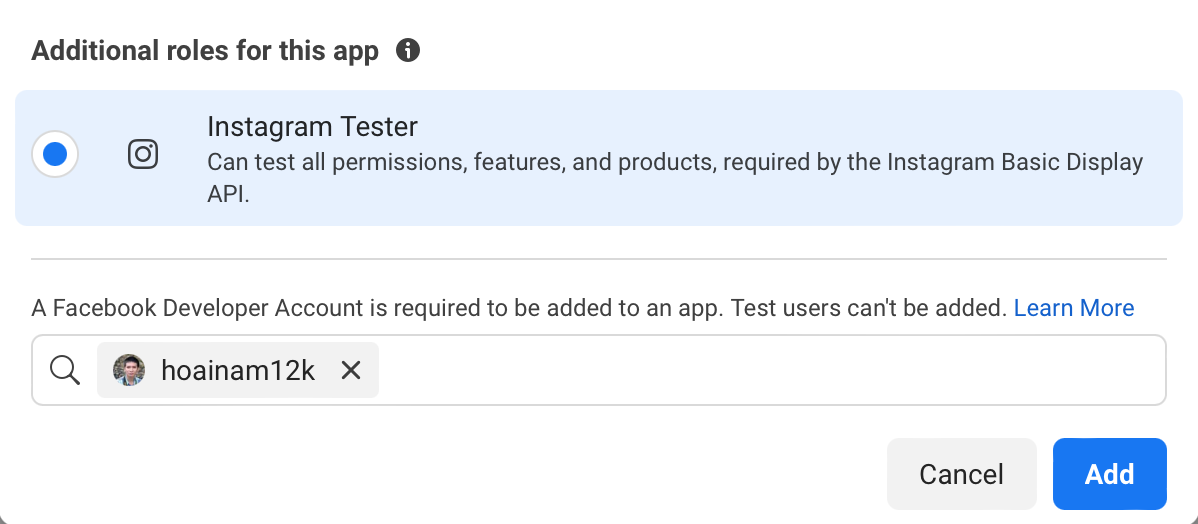Select the Instagram Tester radio button
1198x524 pixels.
coord(55,154)
